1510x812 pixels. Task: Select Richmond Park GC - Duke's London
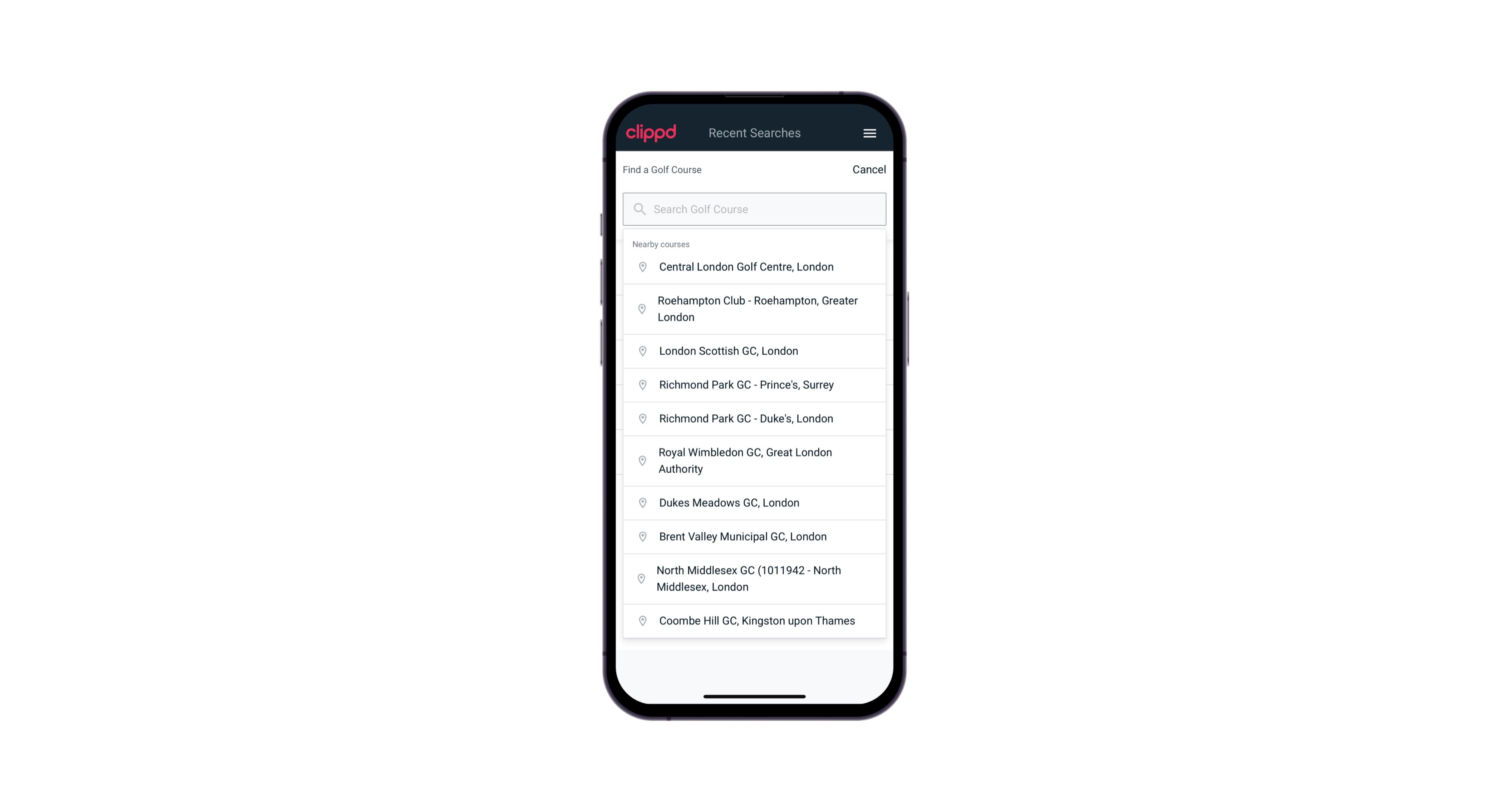(754, 418)
